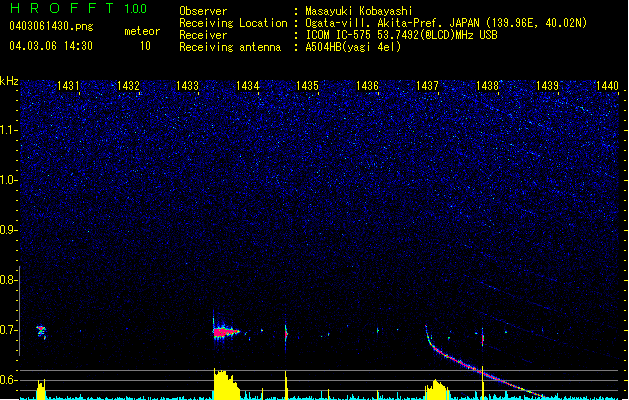Click the 1433 time marker
629x400 pixels.
click(x=188, y=86)
